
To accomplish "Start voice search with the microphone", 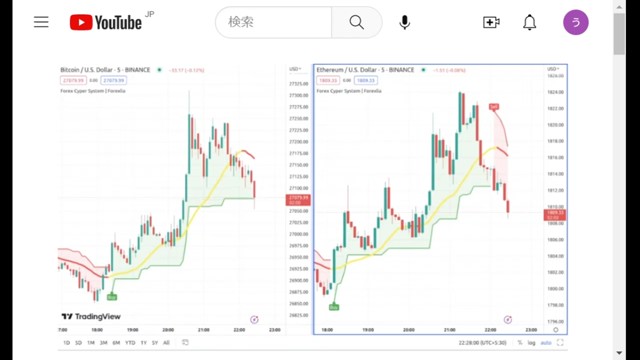I will (x=404, y=22).
